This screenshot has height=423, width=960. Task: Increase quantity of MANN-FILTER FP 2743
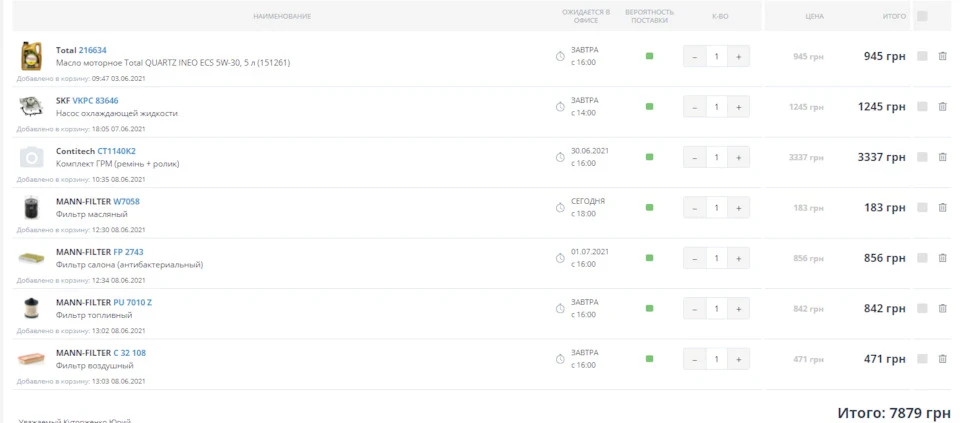738,258
